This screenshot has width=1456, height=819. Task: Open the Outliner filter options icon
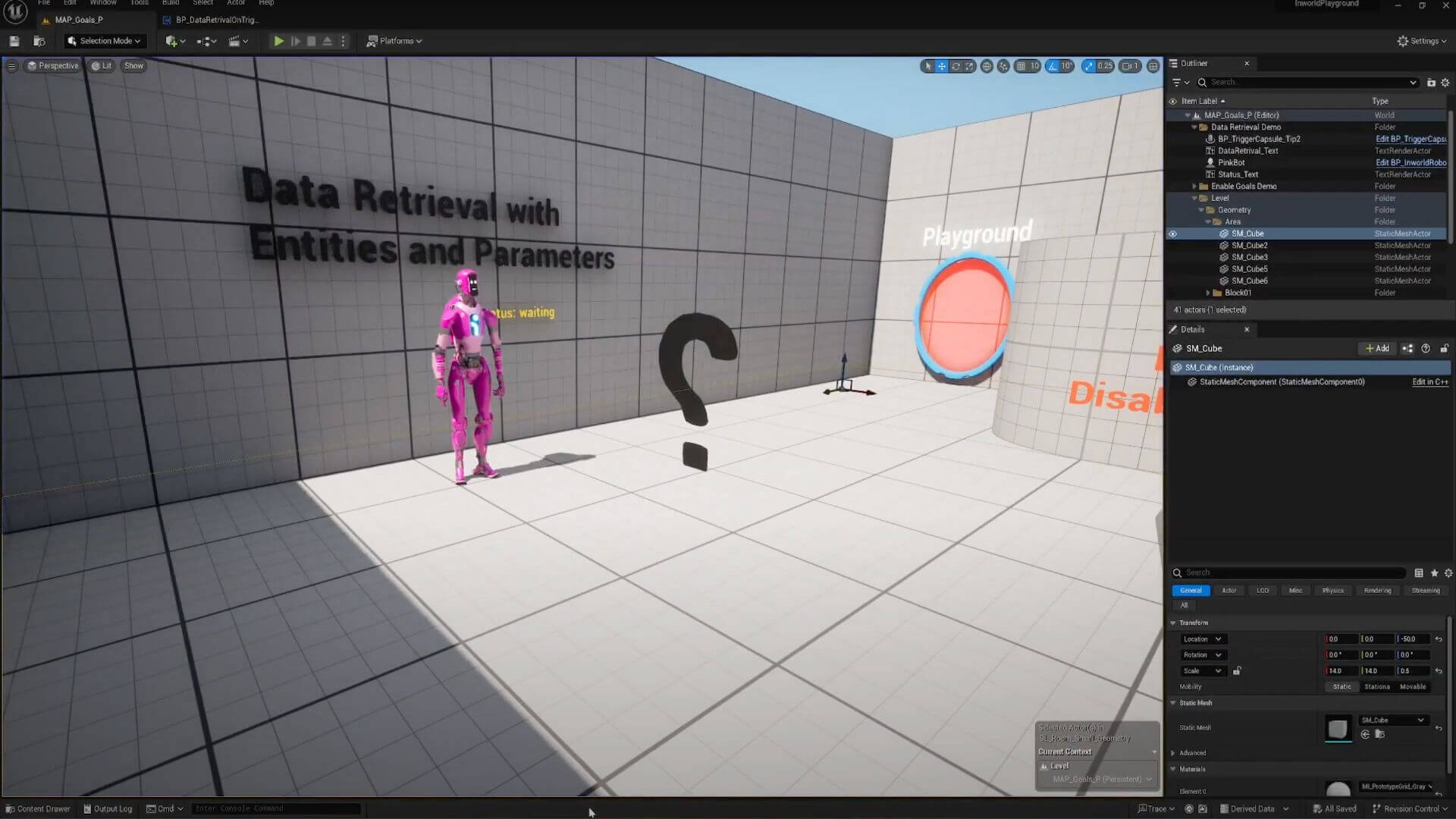[1180, 82]
